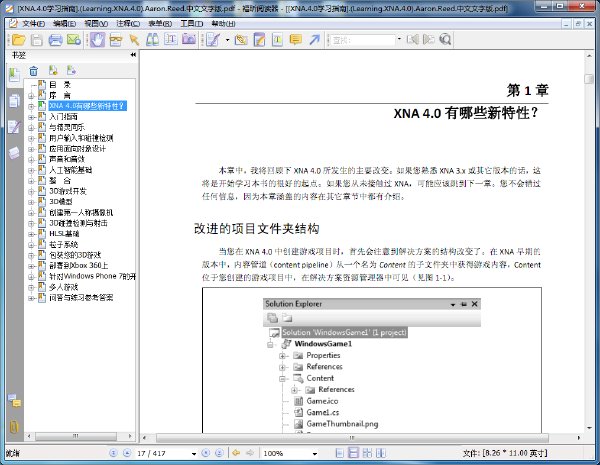The width and height of the screenshot is (600, 465).
Task: Open the search box options dropdown arrow
Action: pyautogui.click(x=399, y=39)
